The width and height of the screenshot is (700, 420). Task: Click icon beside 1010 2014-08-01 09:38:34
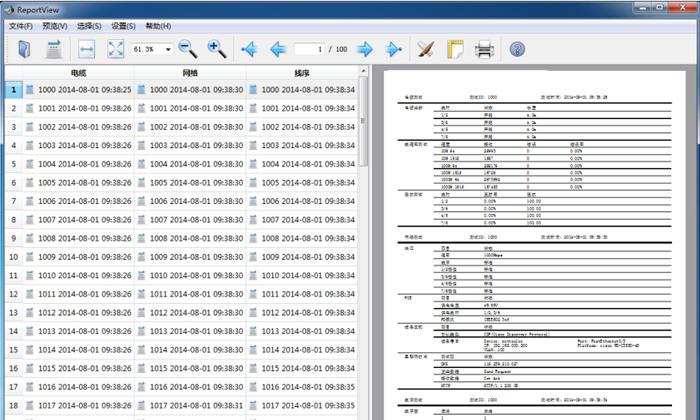253,275
